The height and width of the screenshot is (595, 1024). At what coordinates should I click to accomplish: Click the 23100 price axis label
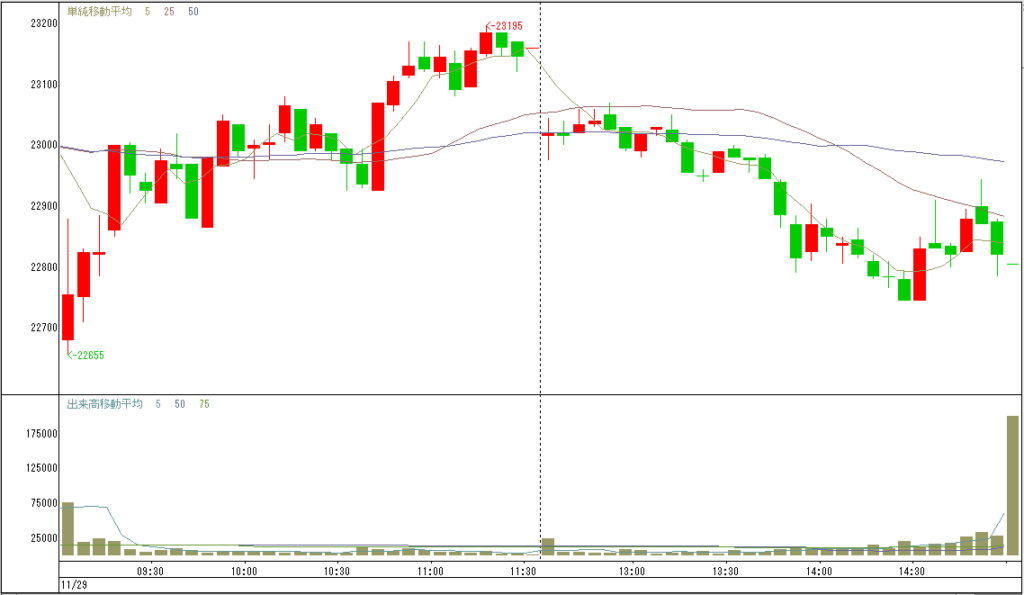44,84
